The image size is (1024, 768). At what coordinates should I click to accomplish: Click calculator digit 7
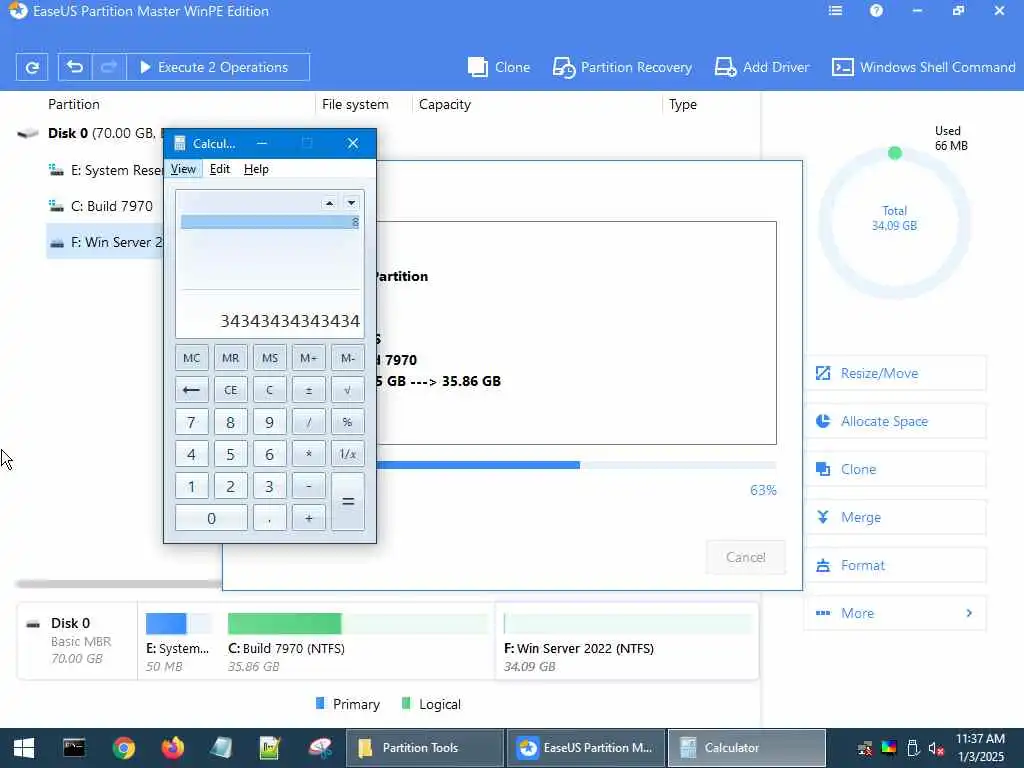coord(192,423)
